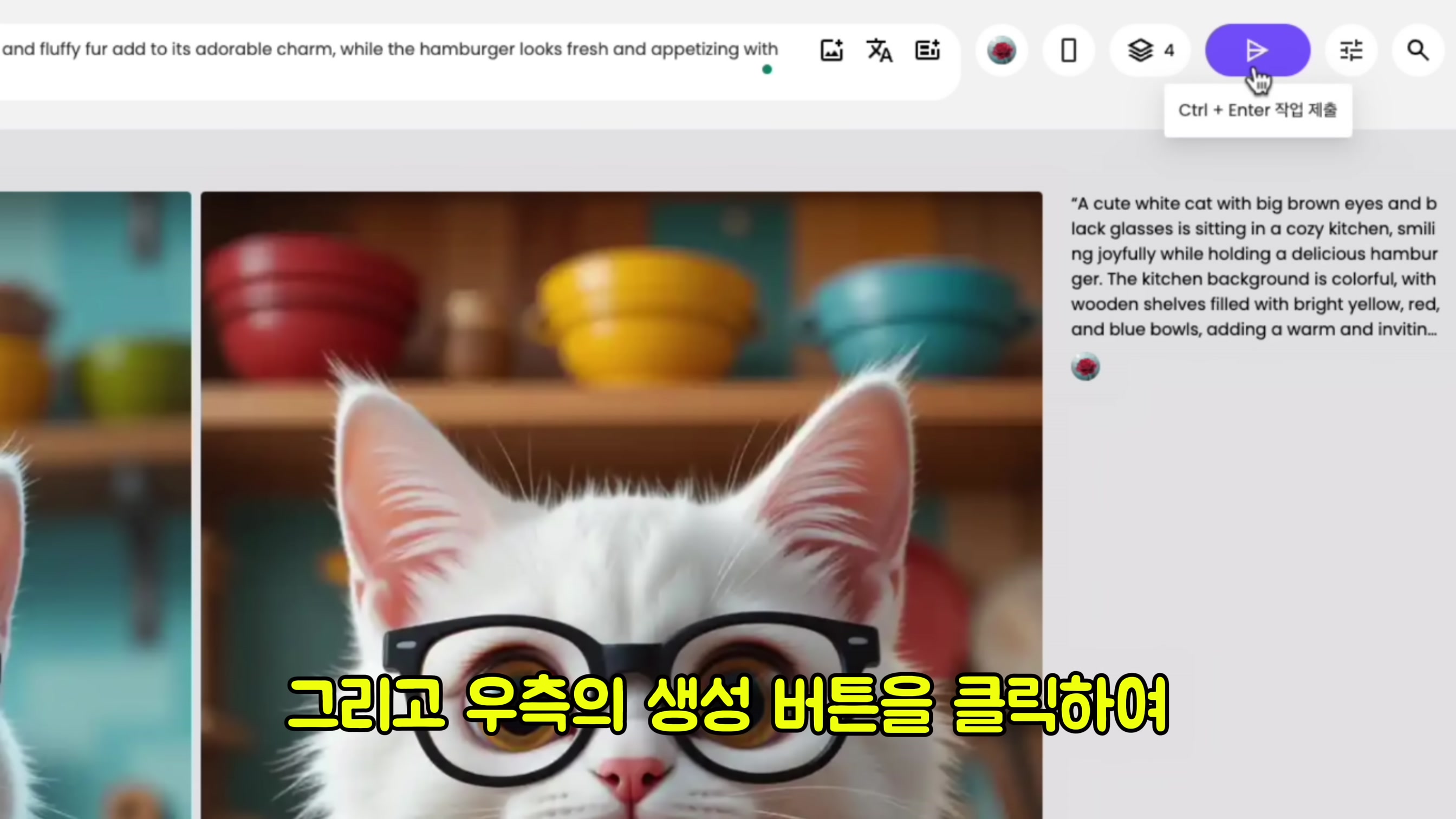
Task: Open the rose avatar model selector
Action: (1002, 50)
